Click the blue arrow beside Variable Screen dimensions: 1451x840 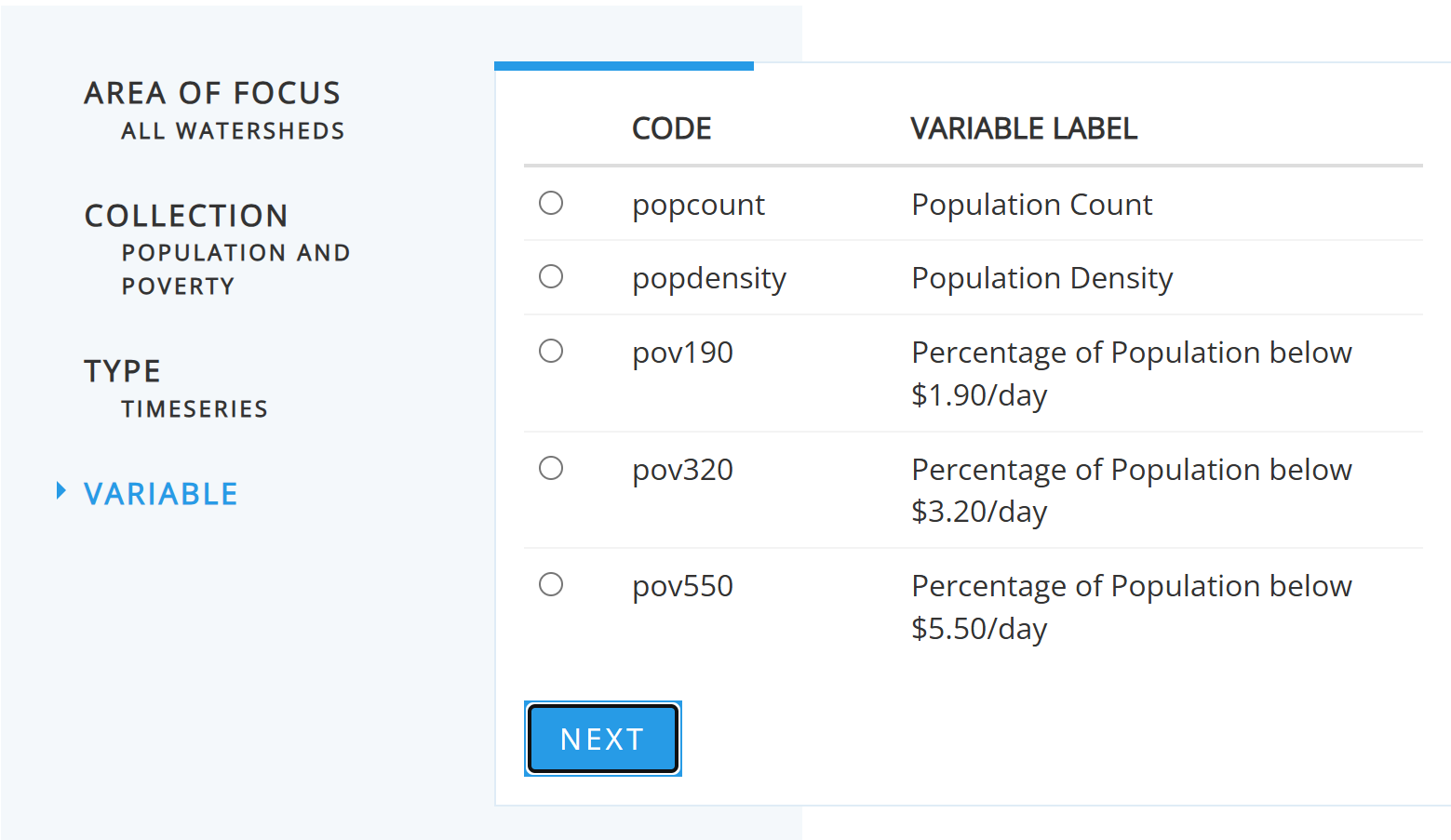61,490
